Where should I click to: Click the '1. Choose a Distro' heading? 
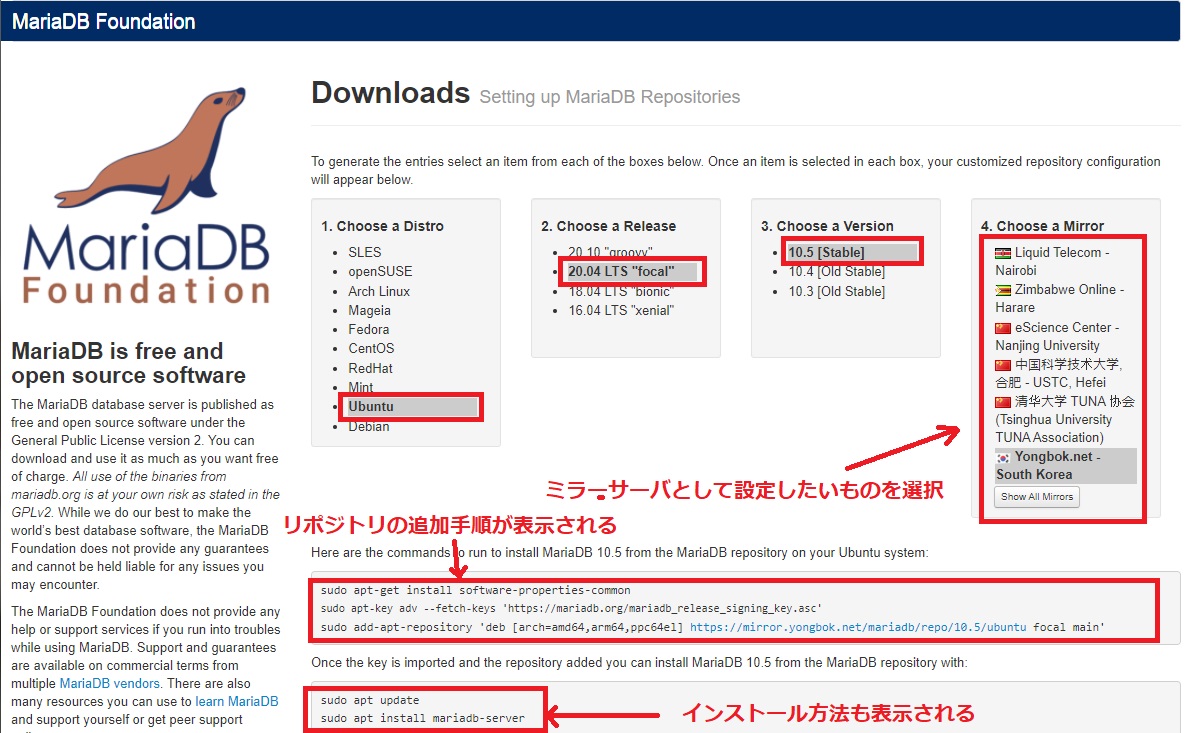tap(382, 226)
